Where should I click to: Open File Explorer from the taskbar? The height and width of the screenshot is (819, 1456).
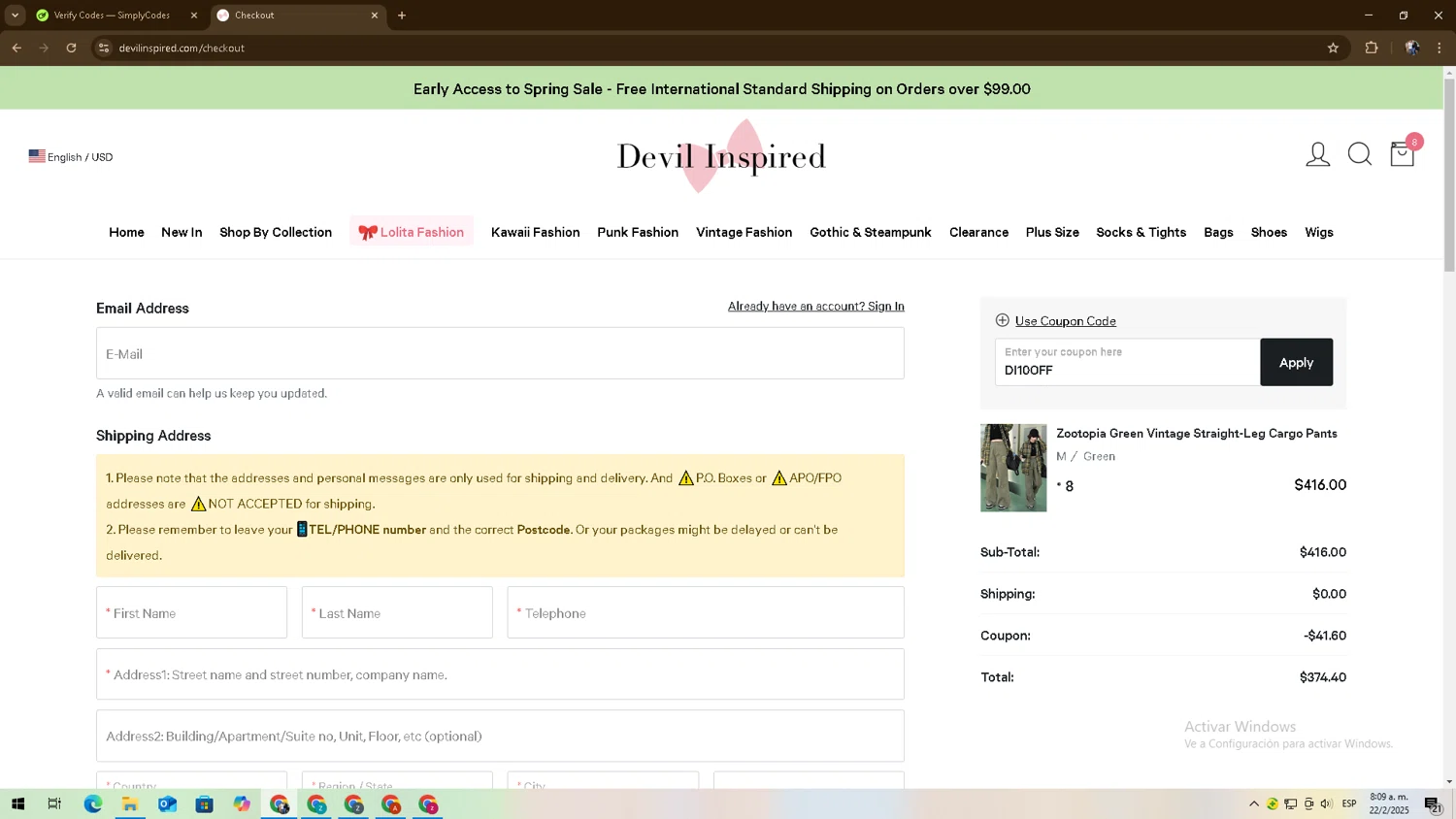[x=130, y=804]
